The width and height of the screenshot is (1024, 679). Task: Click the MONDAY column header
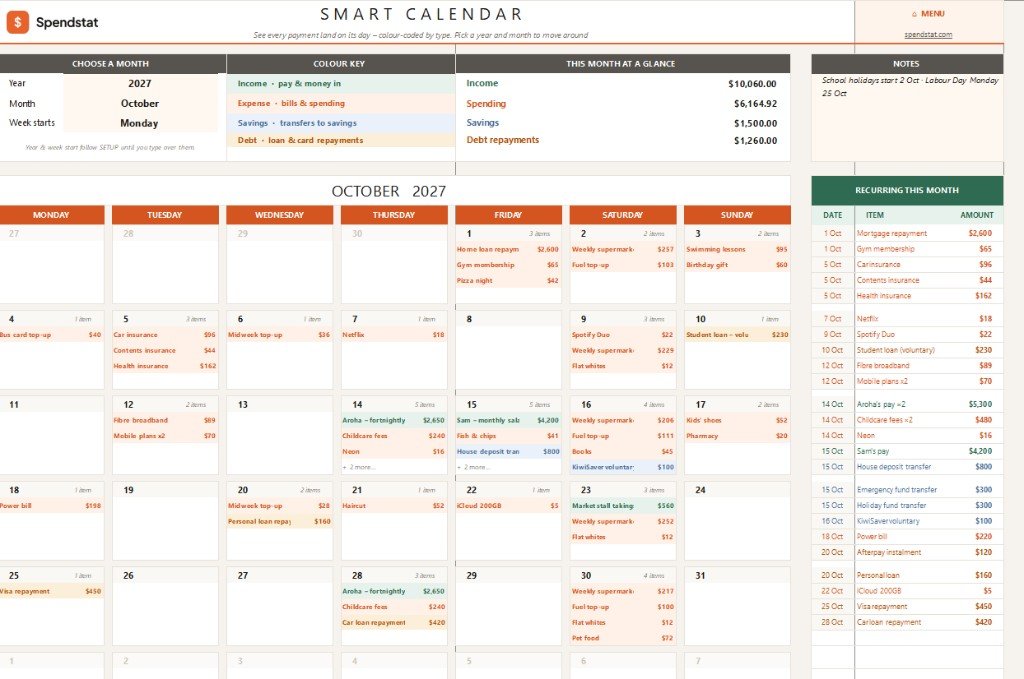tap(51, 215)
